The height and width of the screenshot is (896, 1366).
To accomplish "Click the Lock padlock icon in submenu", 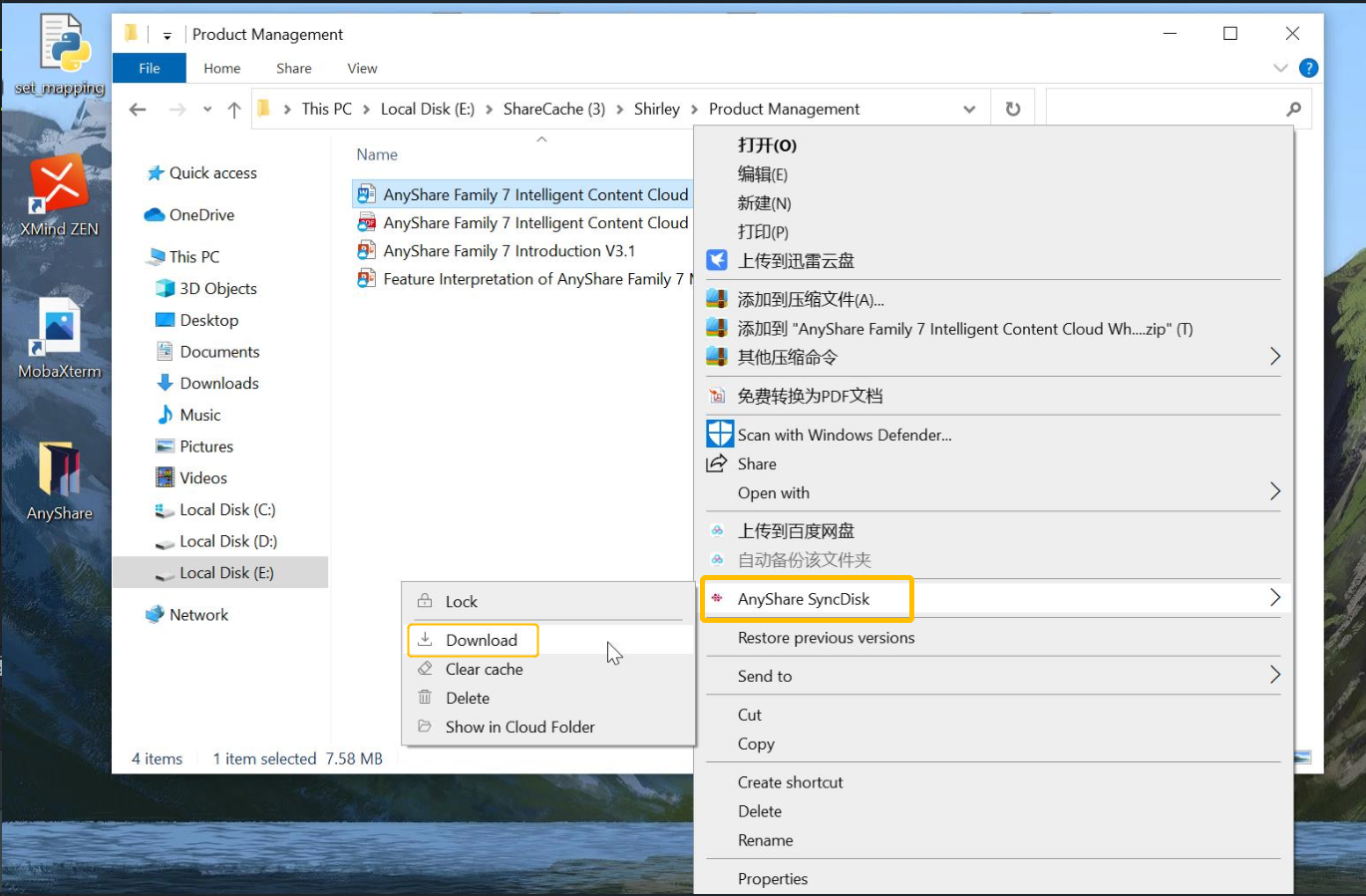I will [x=425, y=601].
